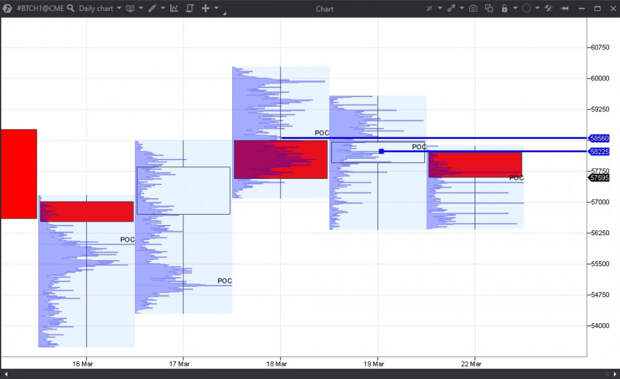Click the 58225 blue price level label
The height and width of the screenshot is (379, 620).
pos(599,152)
